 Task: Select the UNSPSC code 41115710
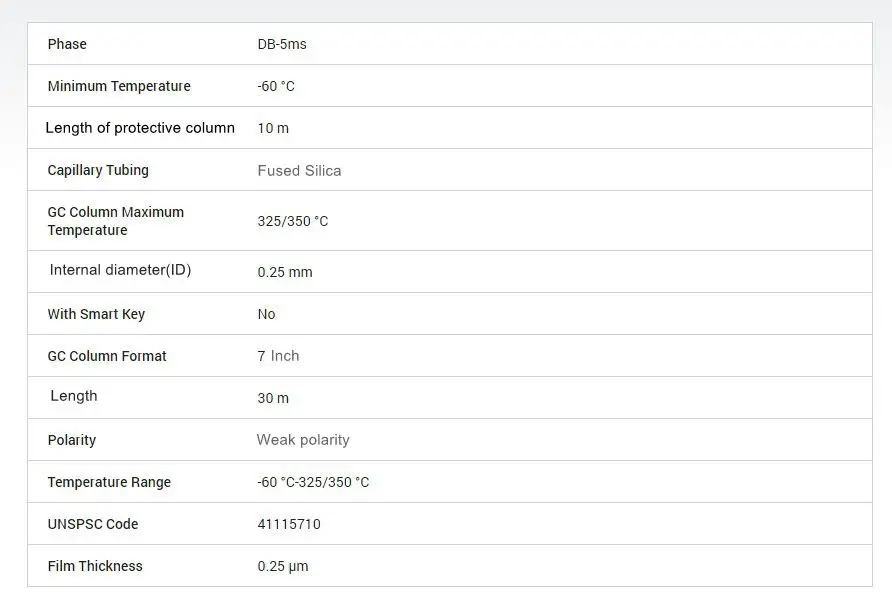[289, 524]
